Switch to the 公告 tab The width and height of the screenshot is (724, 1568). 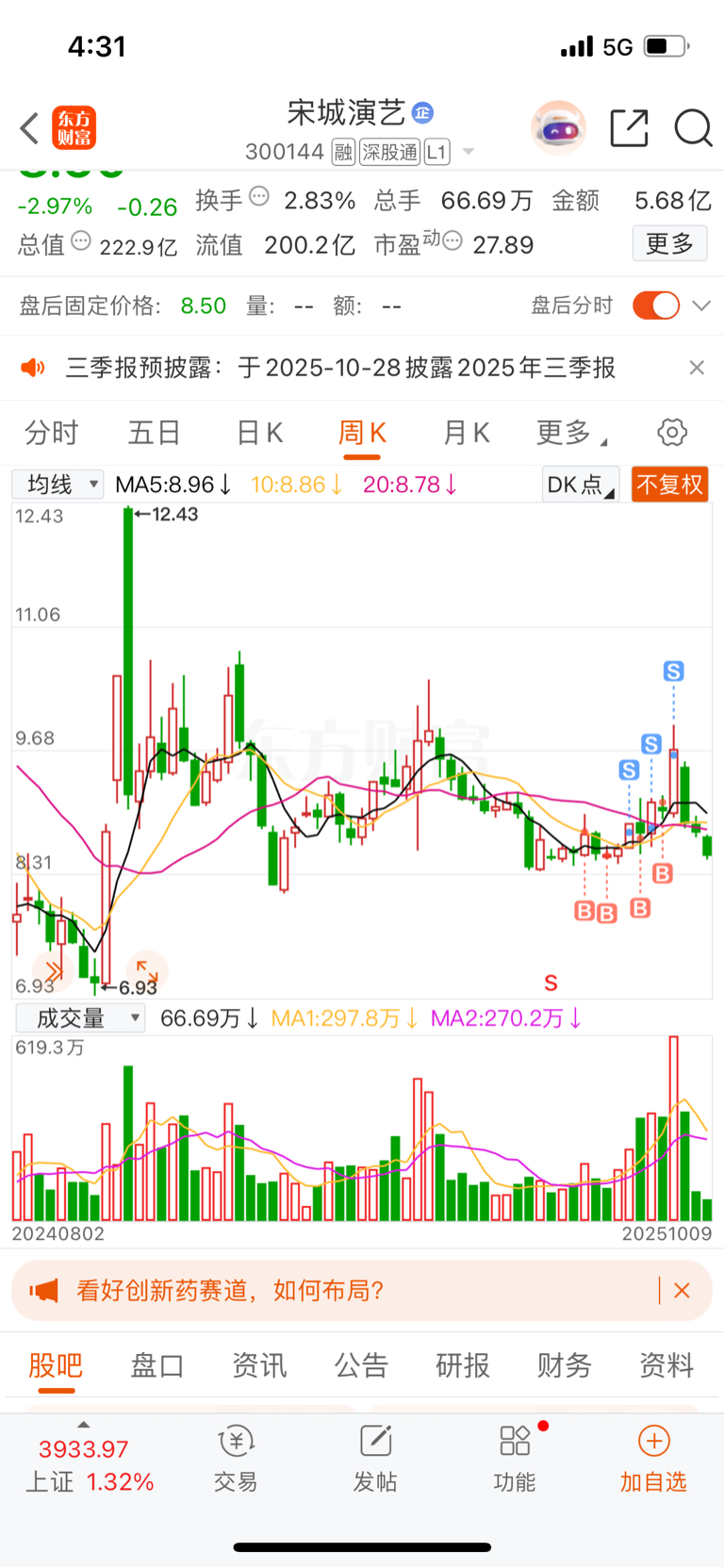[361, 1365]
